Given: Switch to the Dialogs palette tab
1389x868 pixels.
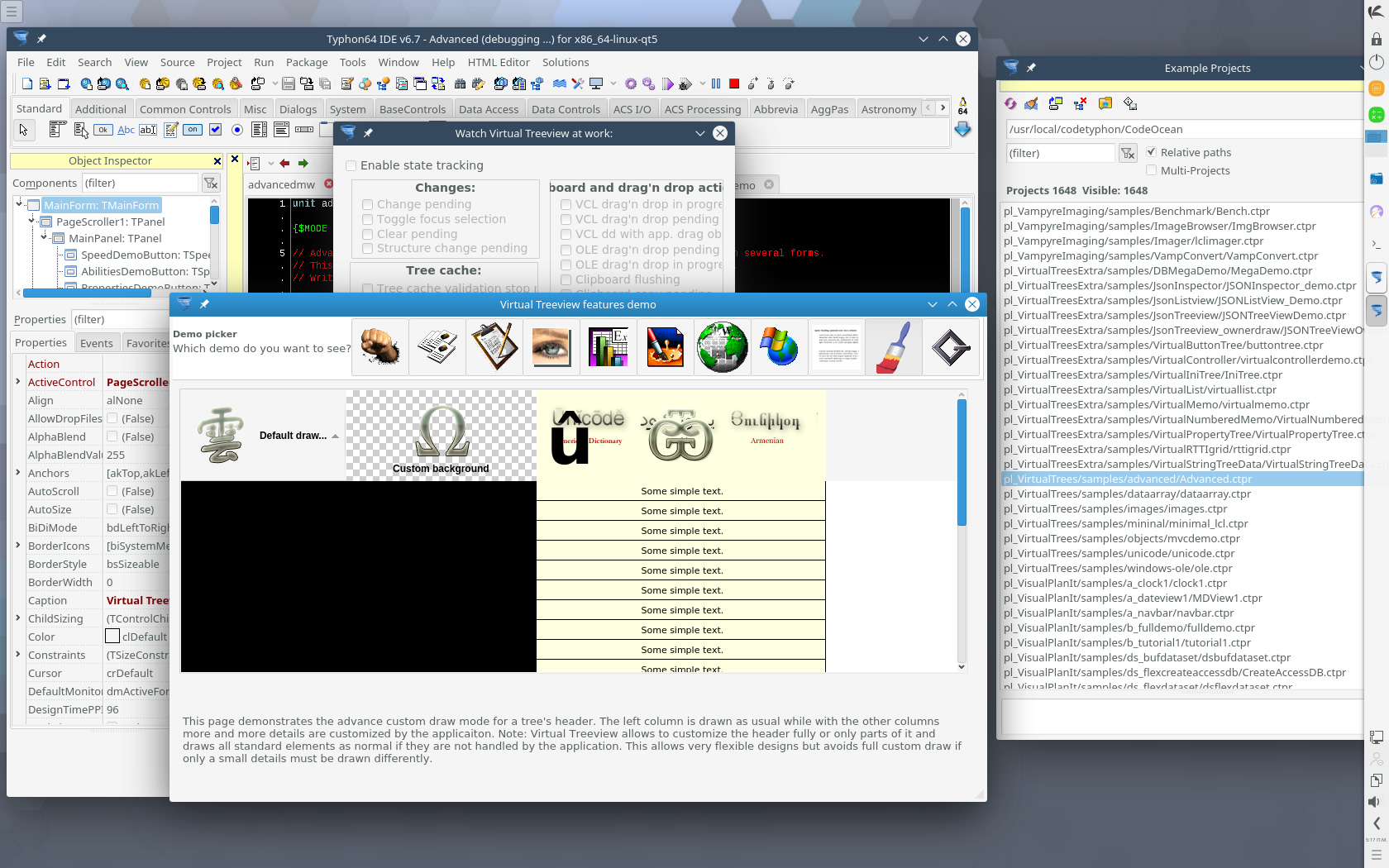Looking at the screenshot, I should pos(298,109).
